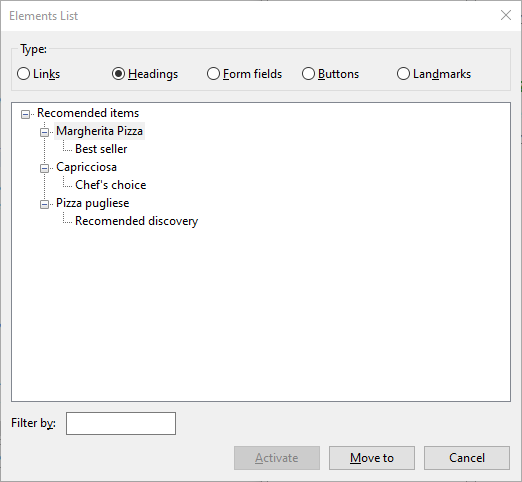
Task: Select the Best seller heading
Action: 101,149
